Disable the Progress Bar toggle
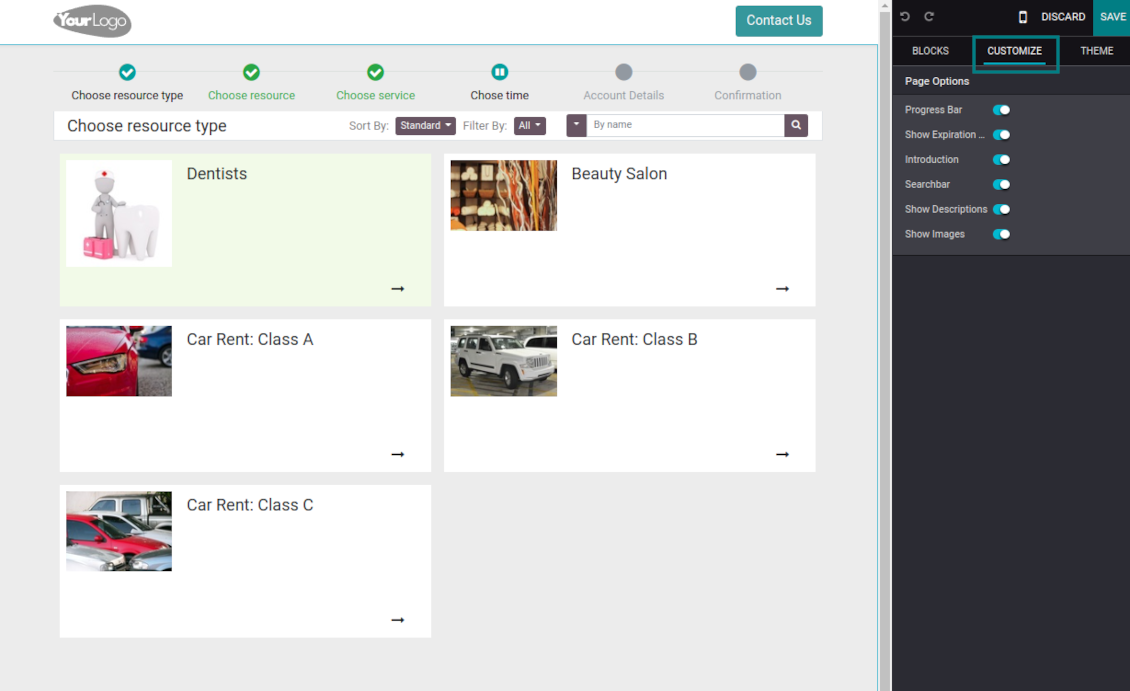Screen dimensions: 1130x691 [1001, 110]
